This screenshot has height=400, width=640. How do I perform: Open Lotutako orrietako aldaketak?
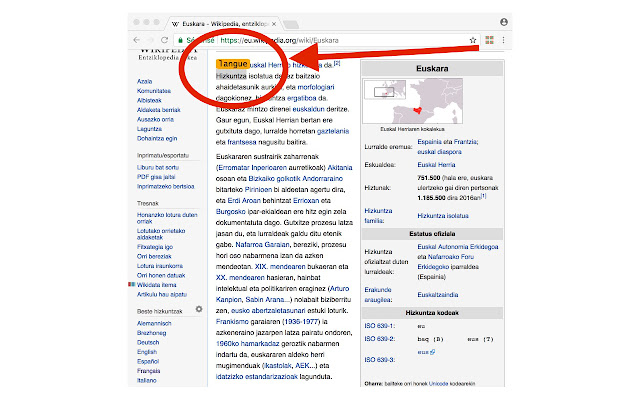(x=161, y=234)
